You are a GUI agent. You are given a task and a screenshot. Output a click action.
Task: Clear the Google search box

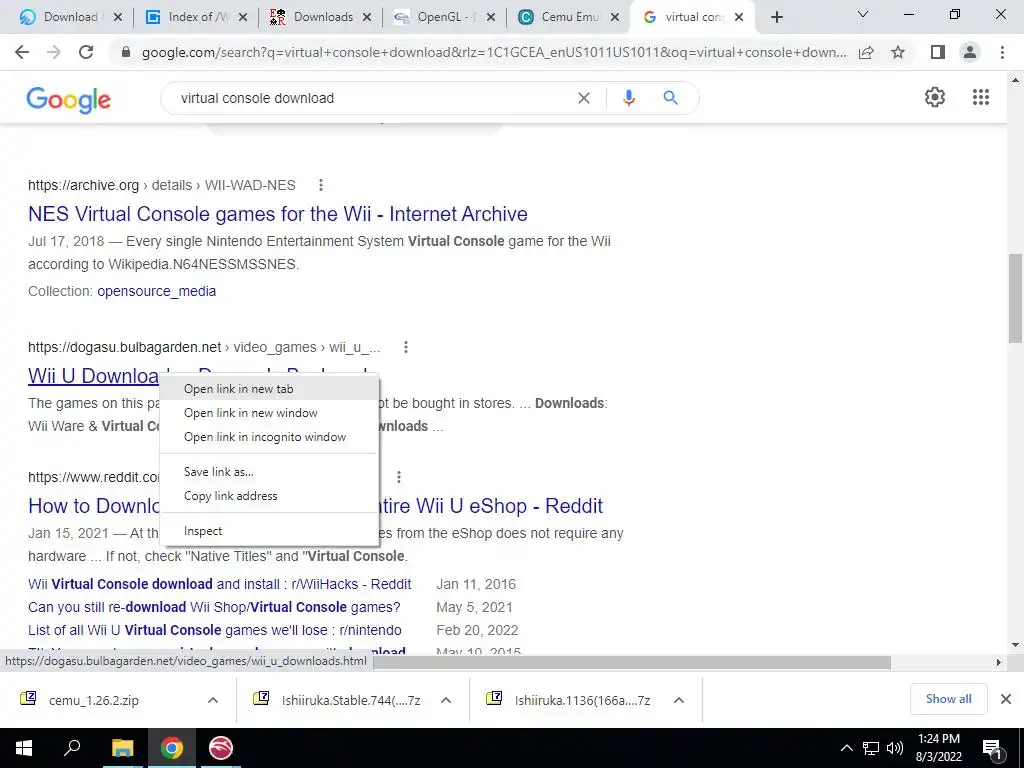(584, 98)
